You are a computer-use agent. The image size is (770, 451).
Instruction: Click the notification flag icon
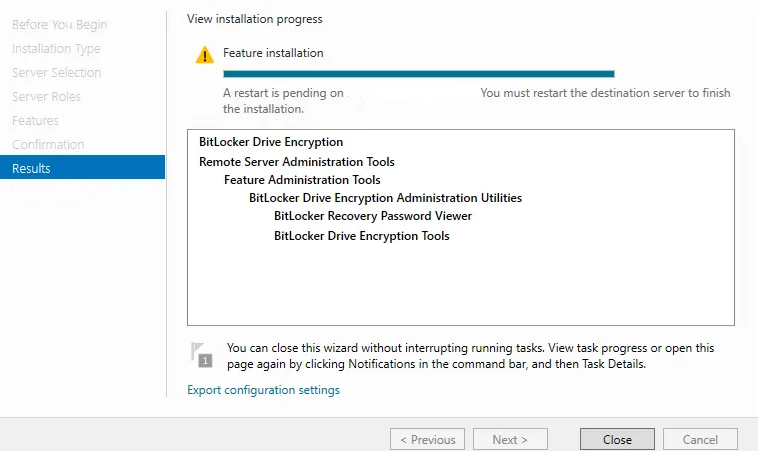203,355
